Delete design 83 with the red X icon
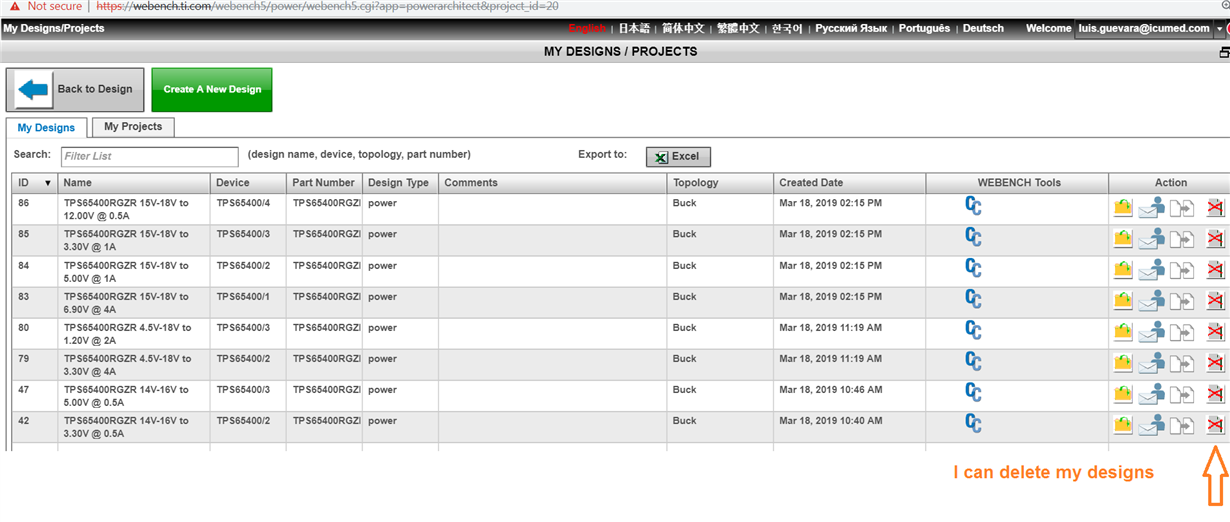The height and width of the screenshot is (522, 1230). (x=1215, y=301)
